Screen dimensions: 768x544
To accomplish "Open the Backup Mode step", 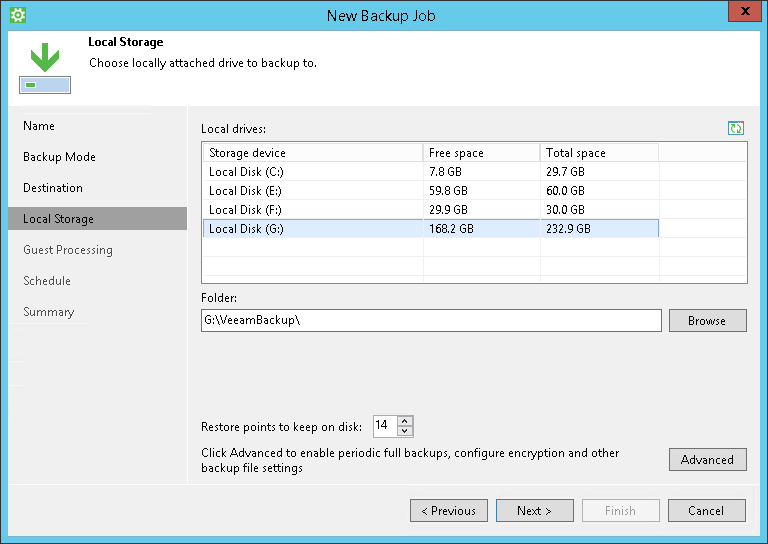I will [59, 157].
